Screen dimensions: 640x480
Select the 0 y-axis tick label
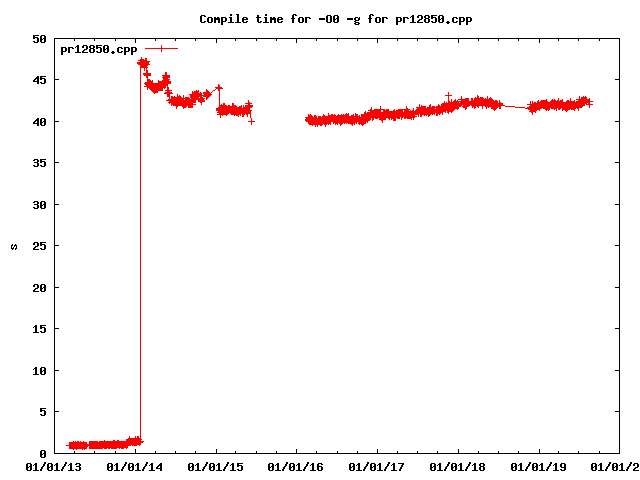click(42, 453)
